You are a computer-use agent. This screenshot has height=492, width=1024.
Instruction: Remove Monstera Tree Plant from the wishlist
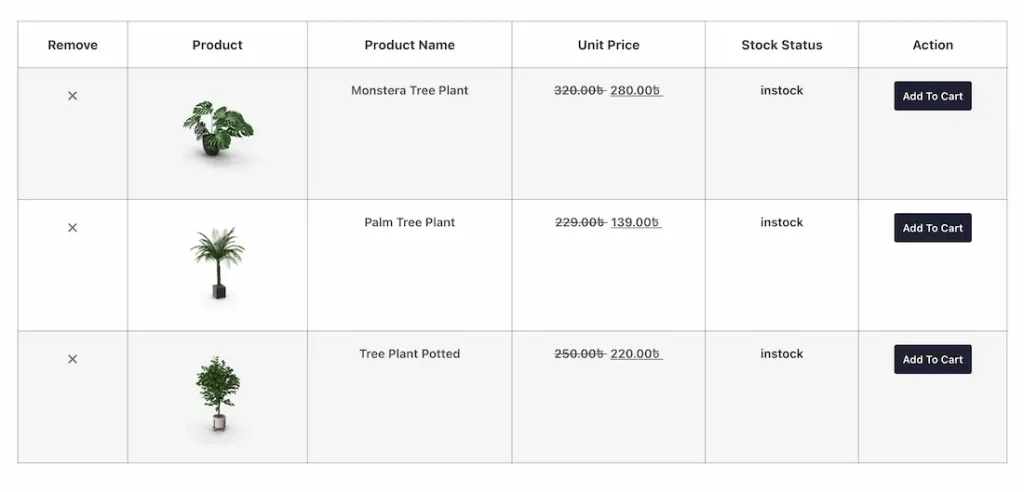tap(72, 95)
